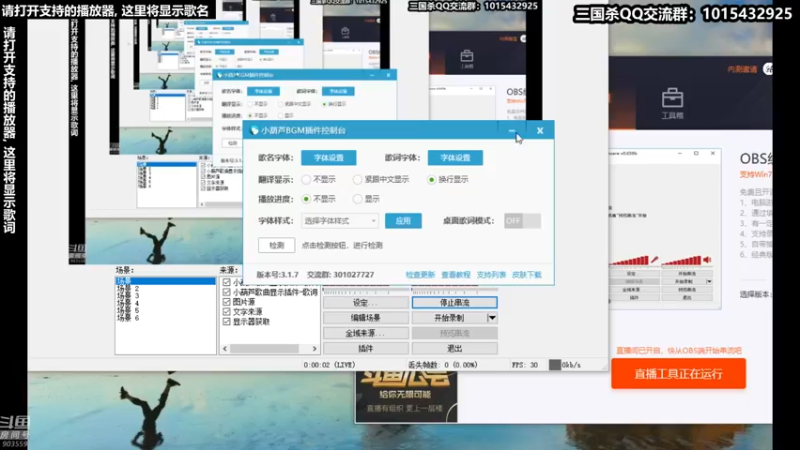The height and width of the screenshot is (450, 800).
Task: Toggle the 图片源 source checkbox
Action: click(x=227, y=302)
